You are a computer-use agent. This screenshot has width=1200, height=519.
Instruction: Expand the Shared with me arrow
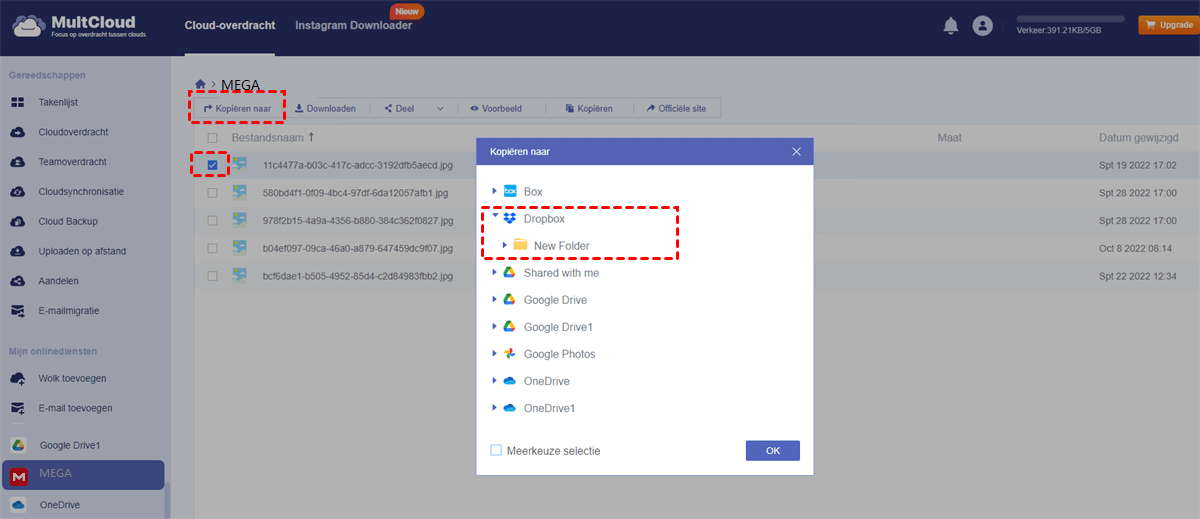pos(494,272)
